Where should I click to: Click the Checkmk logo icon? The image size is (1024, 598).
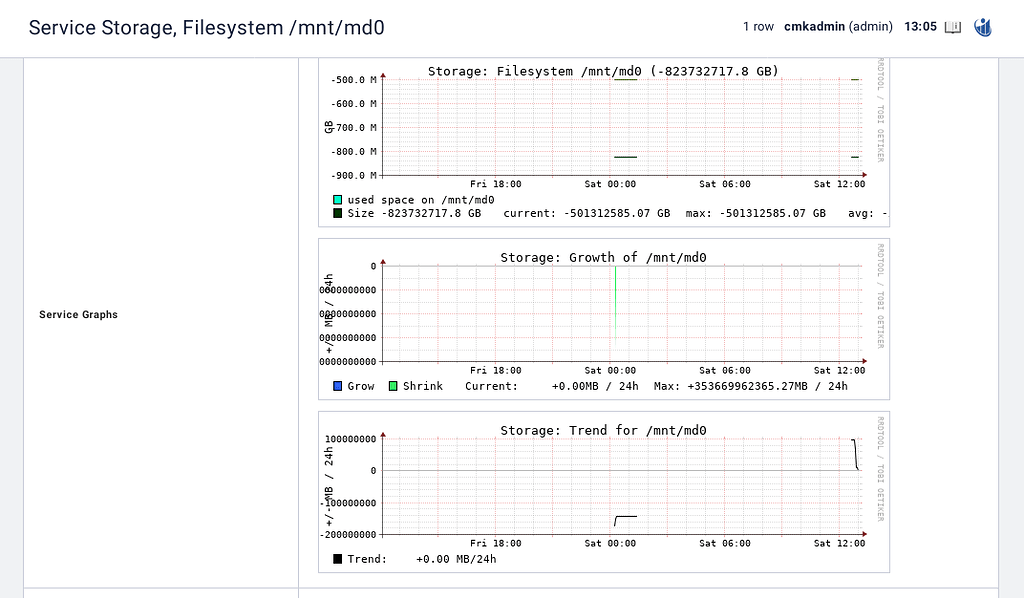(982, 27)
